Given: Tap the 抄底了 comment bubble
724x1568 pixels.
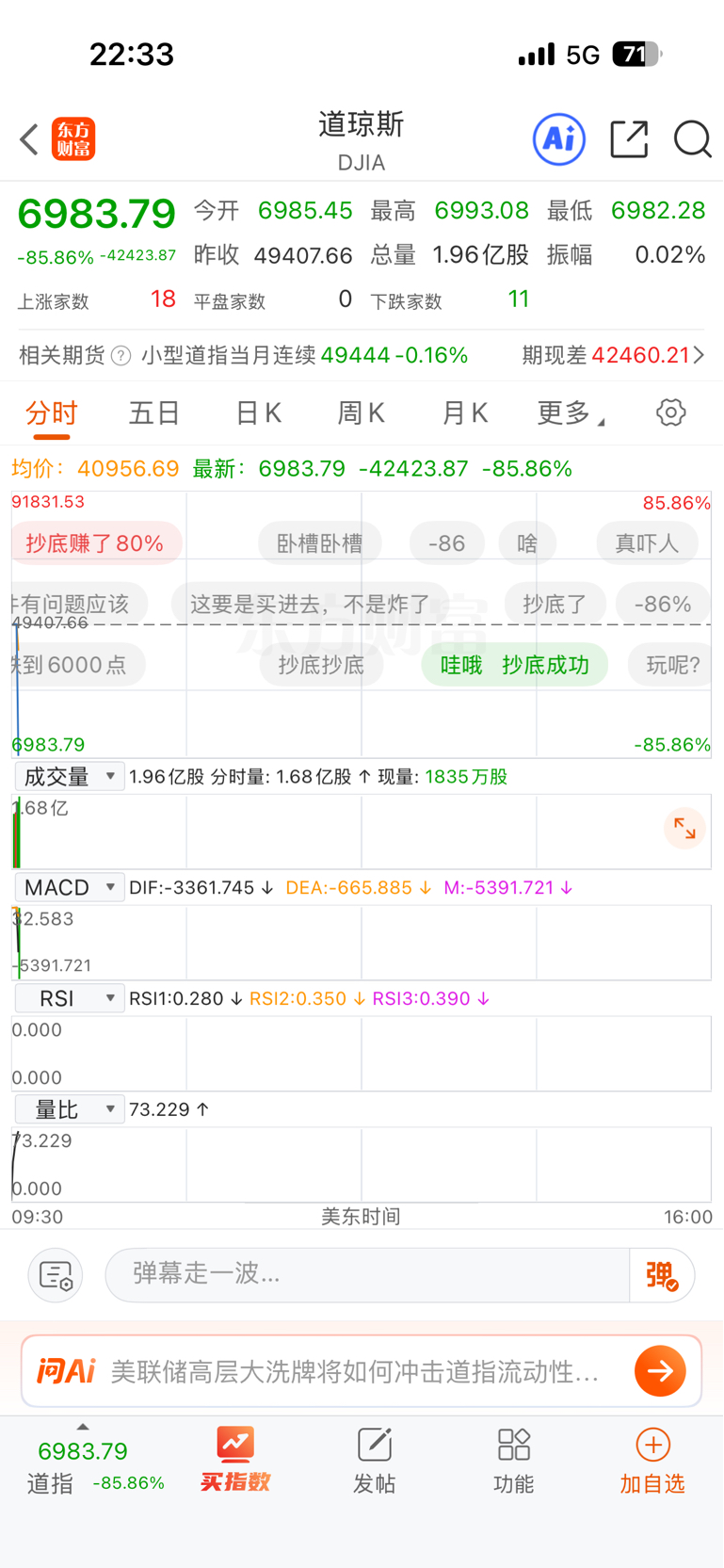Looking at the screenshot, I should [x=555, y=604].
